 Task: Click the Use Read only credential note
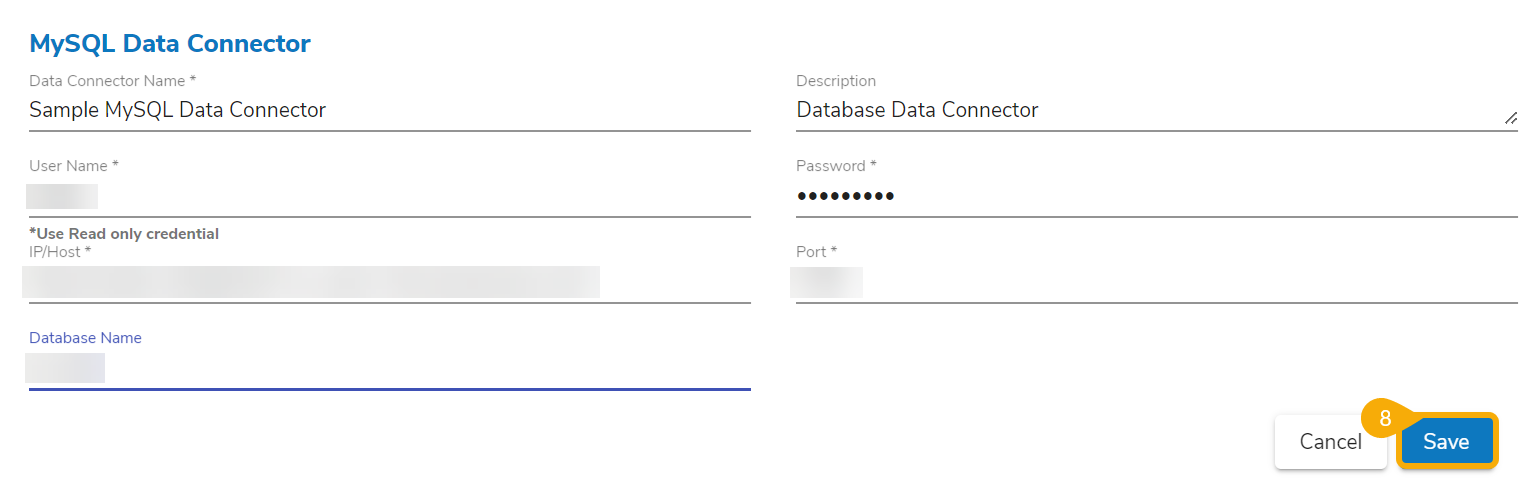coord(124,234)
